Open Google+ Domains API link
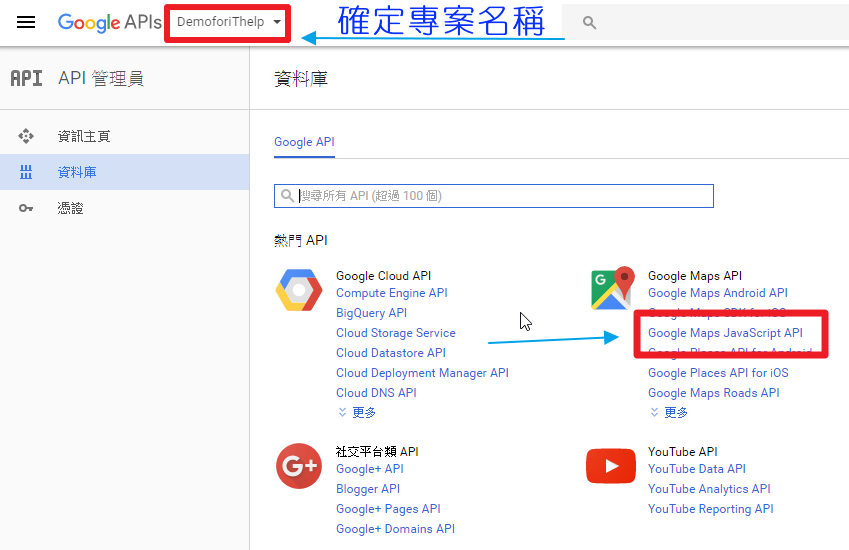The image size is (849, 550). coord(395,529)
